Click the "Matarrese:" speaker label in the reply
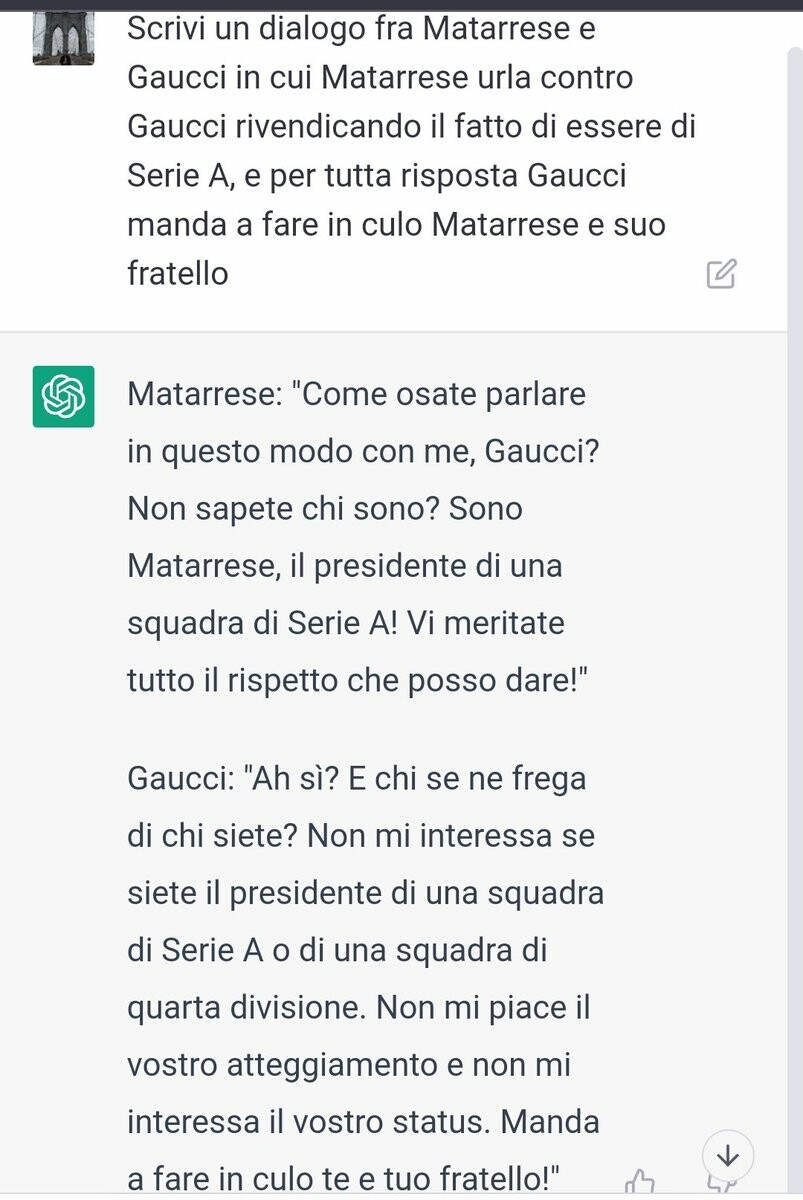The height and width of the screenshot is (1200, 803). 206,394
